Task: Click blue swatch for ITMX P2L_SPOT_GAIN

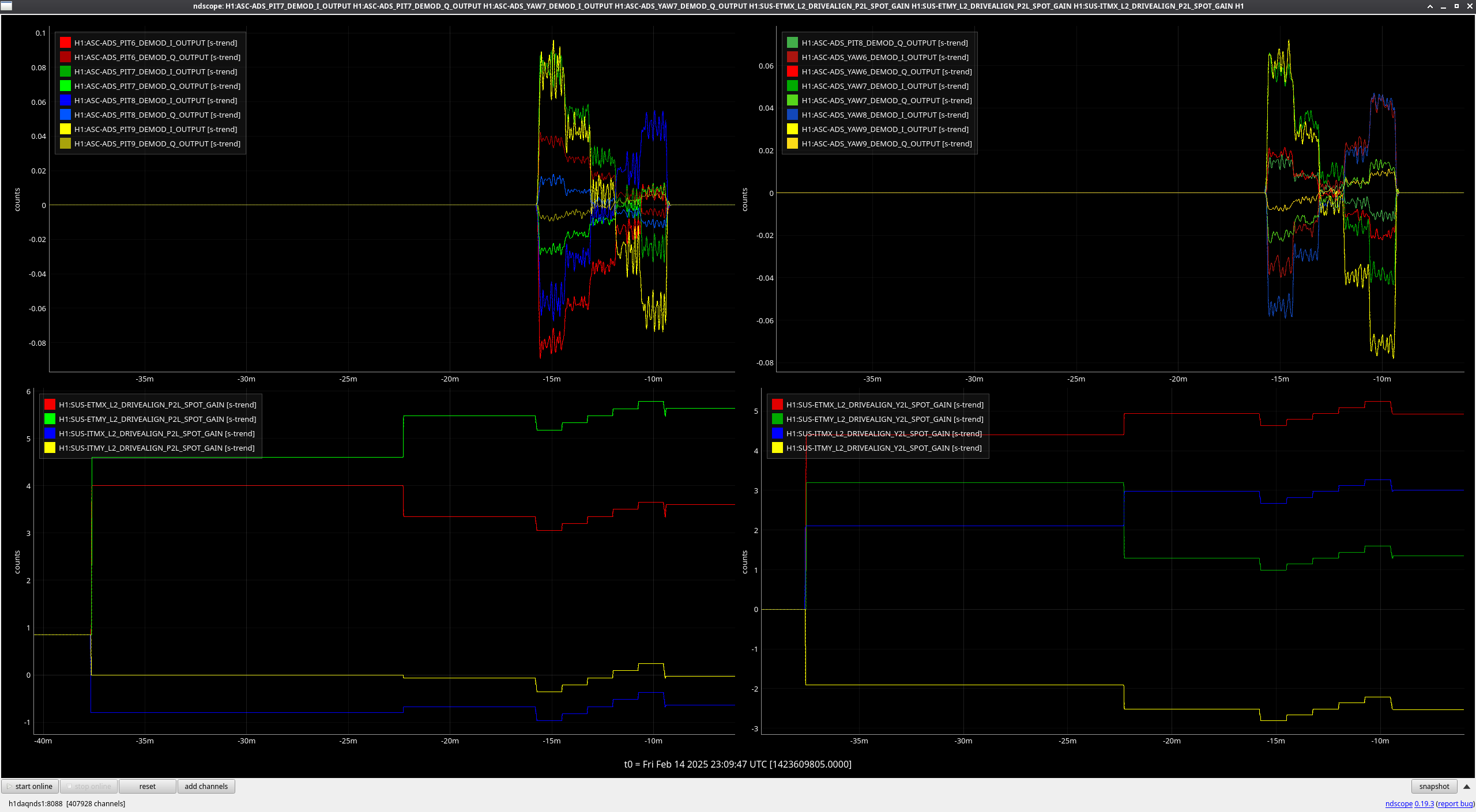Action: (x=50, y=433)
